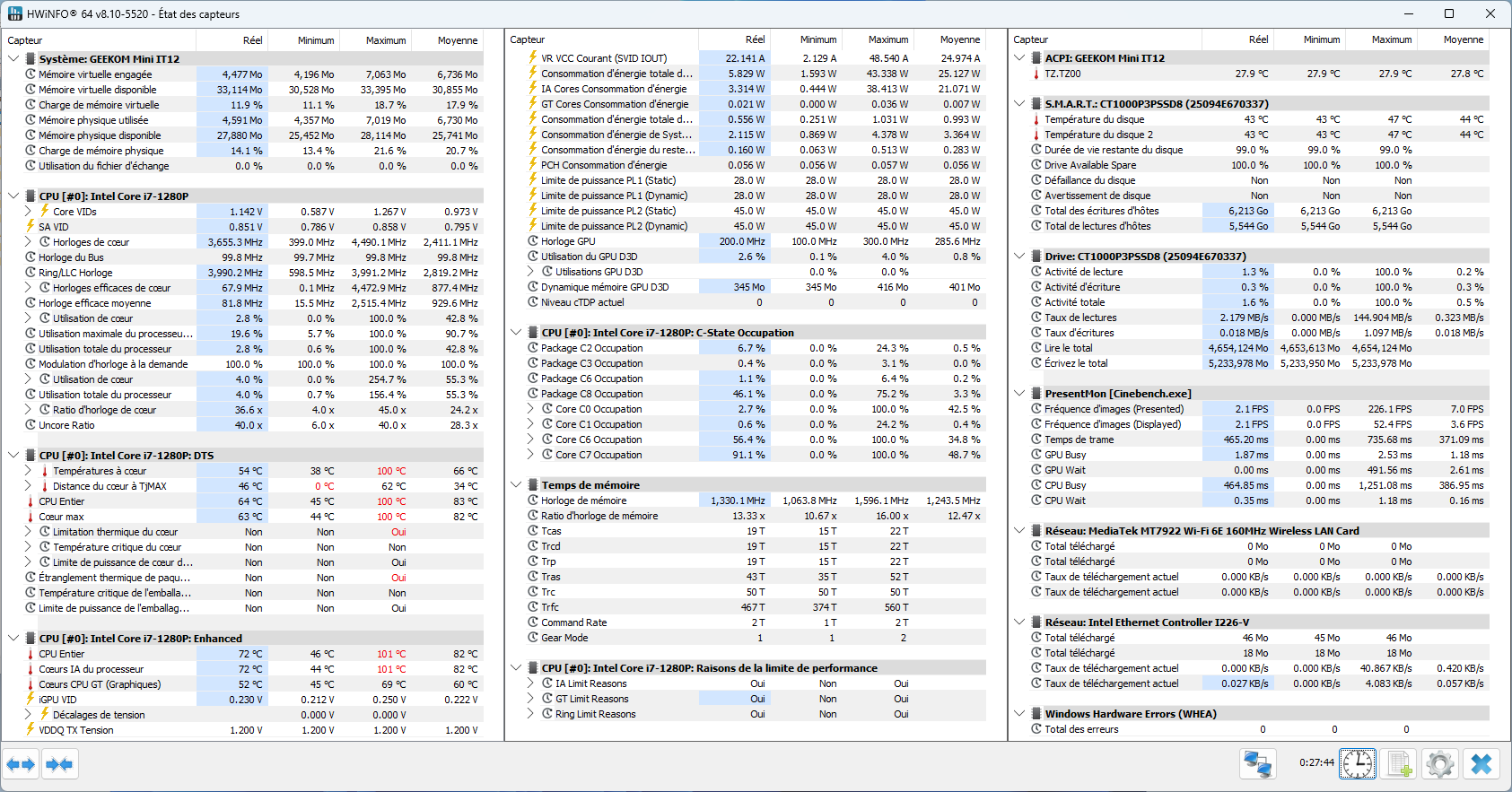Click the thermometer icon beside Cœurs CPU GT (Graphiques)
Image resolution: width=1512 pixels, height=792 pixels.
31,684
